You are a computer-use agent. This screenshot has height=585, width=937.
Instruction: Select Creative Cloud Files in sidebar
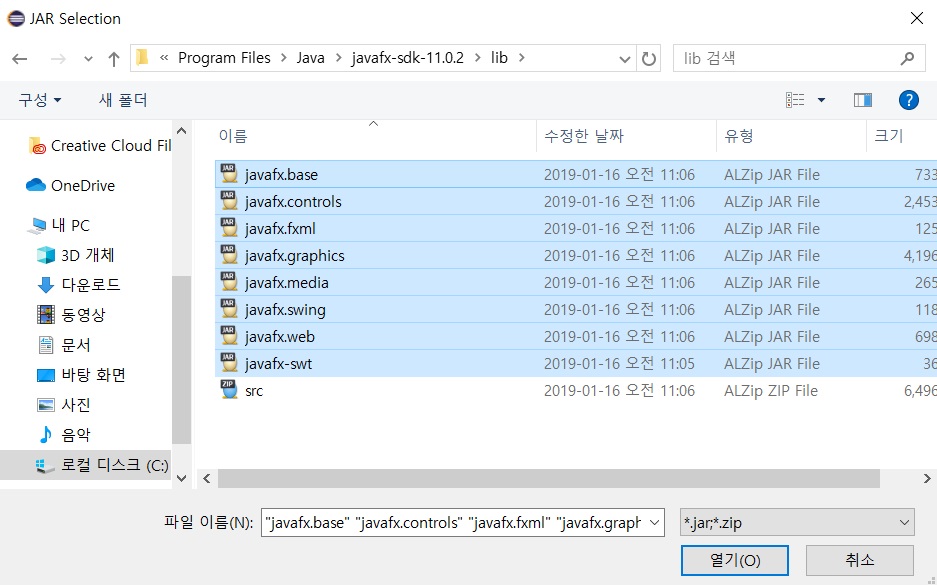99,146
